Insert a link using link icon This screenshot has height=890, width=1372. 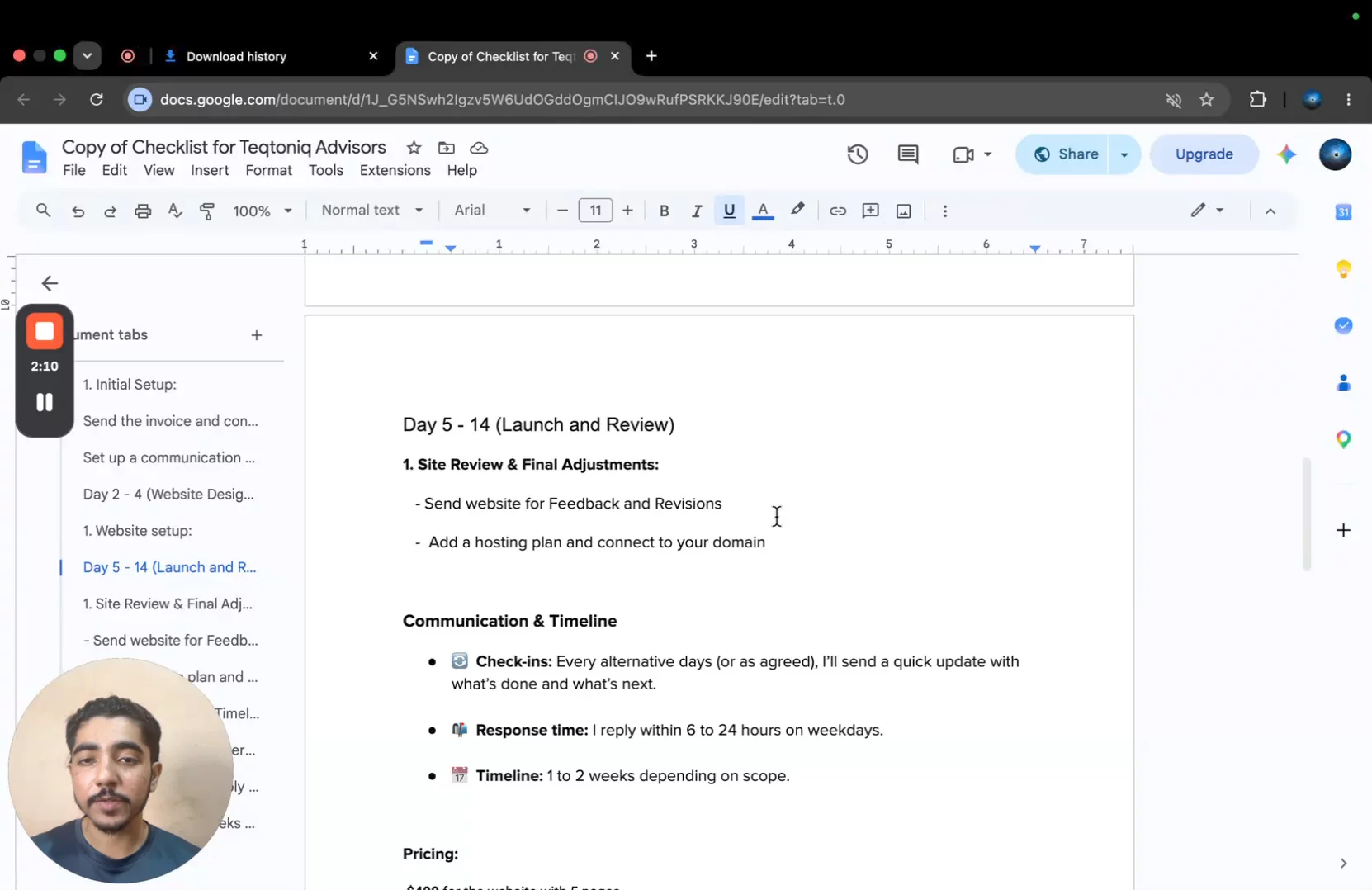pyautogui.click(x=837, y=211)
